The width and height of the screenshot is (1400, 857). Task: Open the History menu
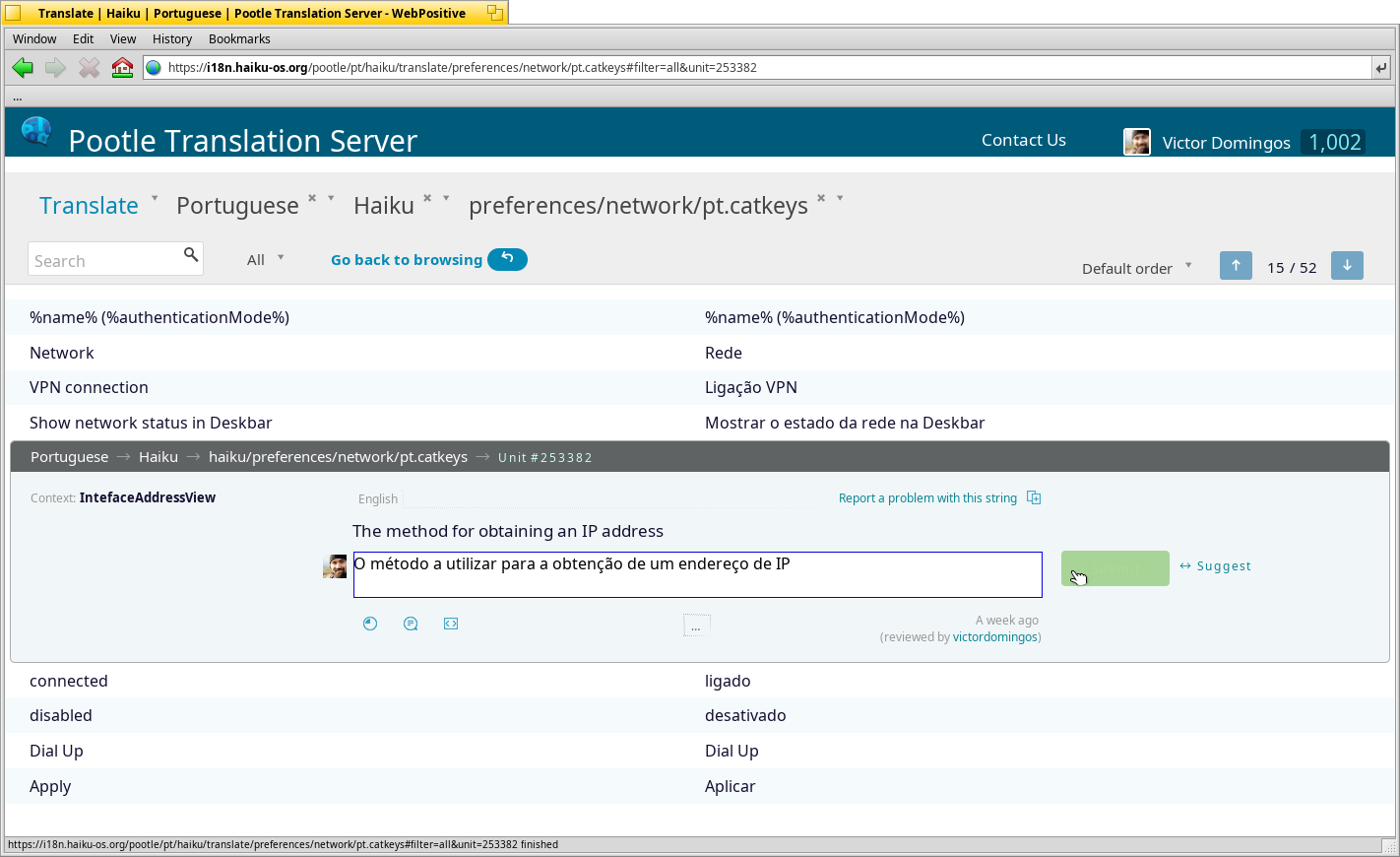172,39
